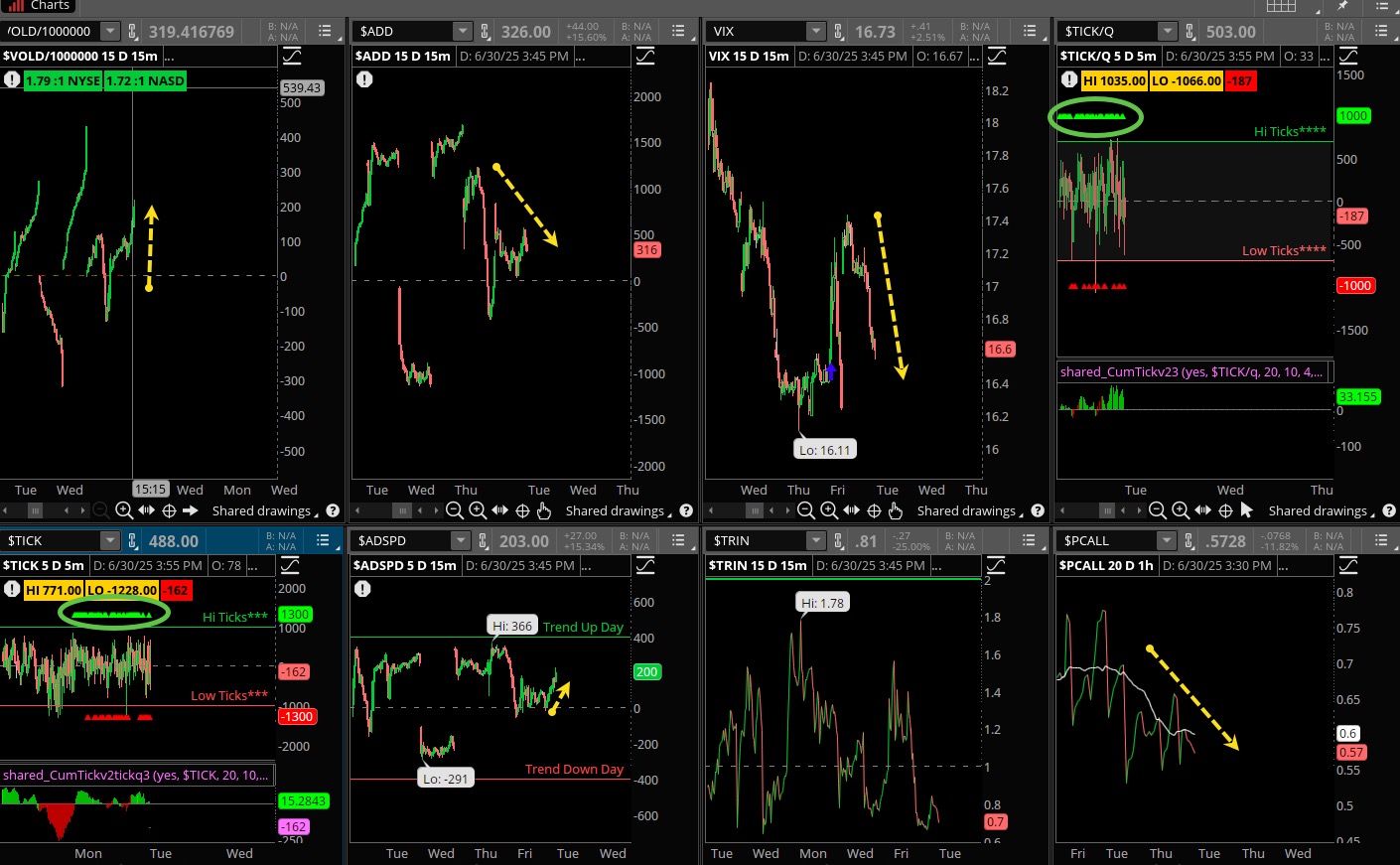
Task: Click the chart grid layout icon
Action: point(1281,6)
